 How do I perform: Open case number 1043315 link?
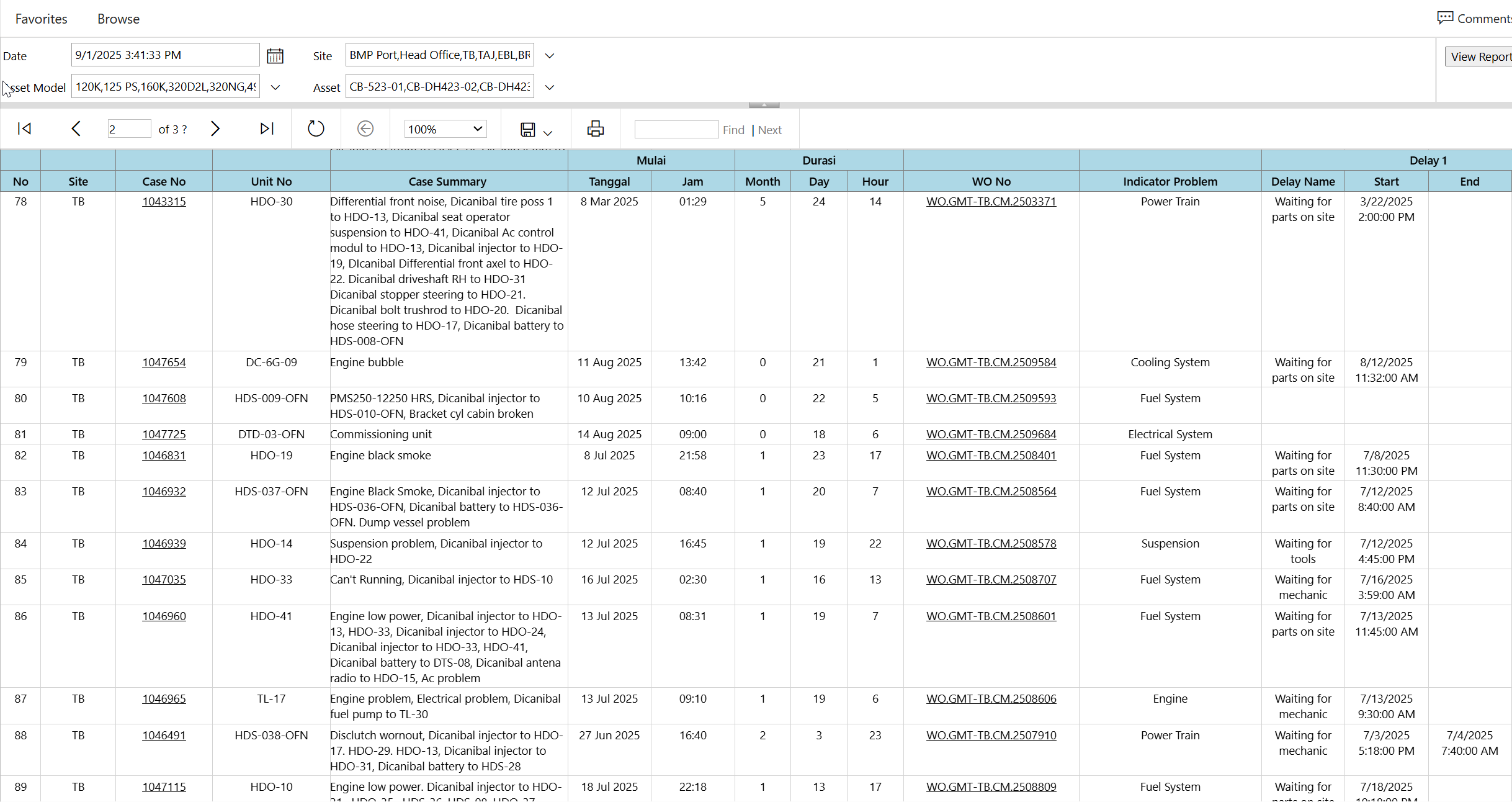164,202
